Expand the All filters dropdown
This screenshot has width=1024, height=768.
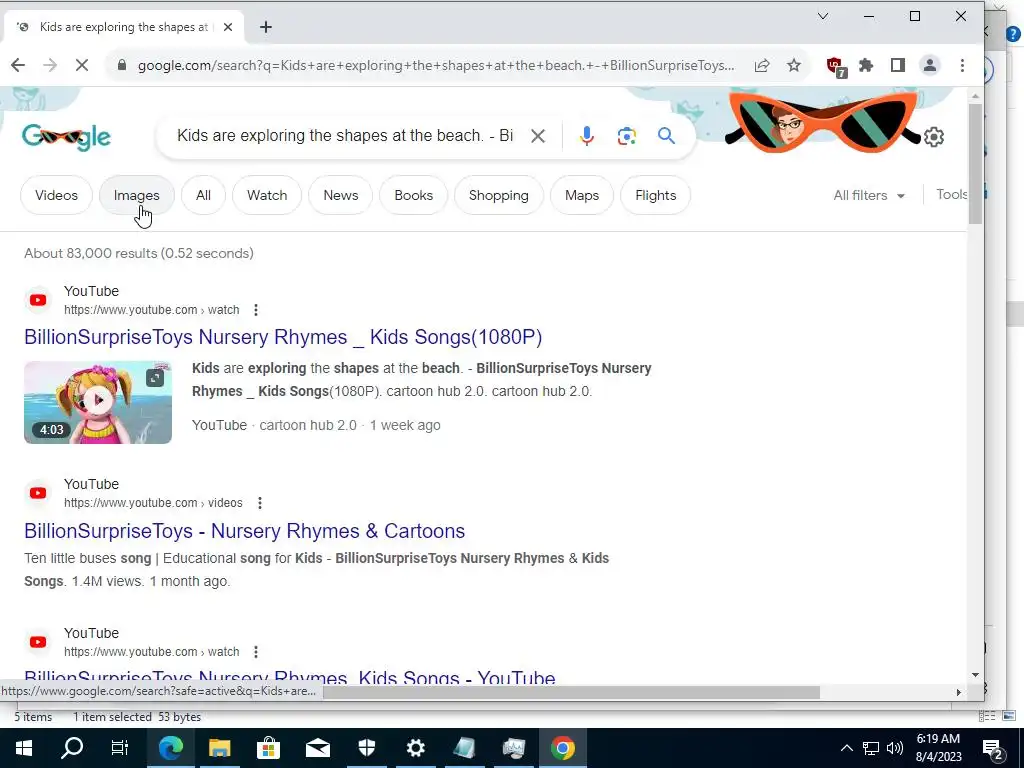(x=869, y=195)
